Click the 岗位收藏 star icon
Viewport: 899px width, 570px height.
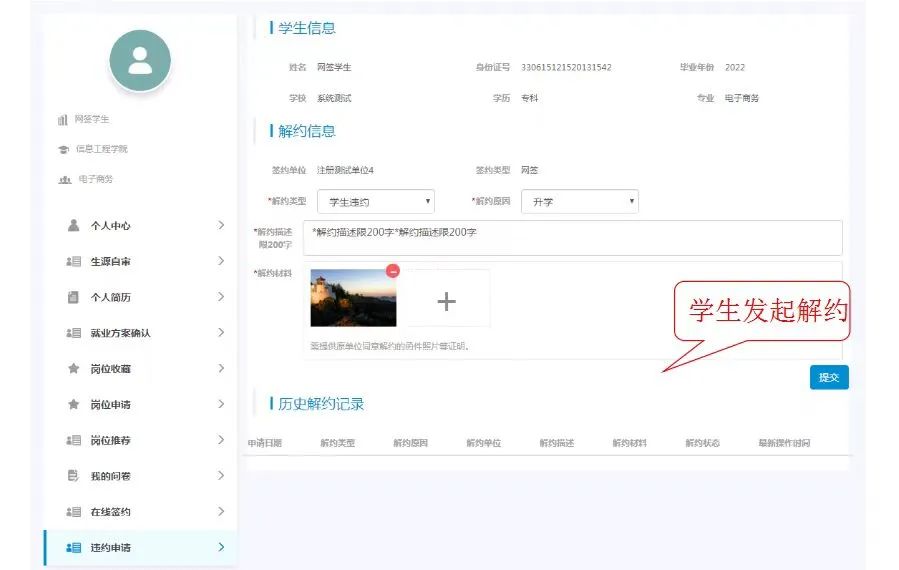click(73, 369)
